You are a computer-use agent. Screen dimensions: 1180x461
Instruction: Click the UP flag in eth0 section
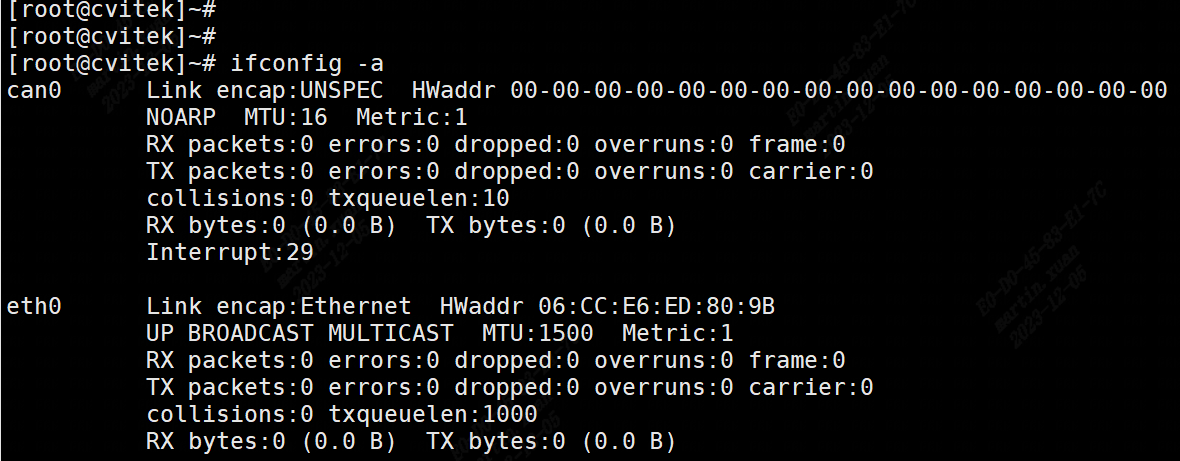click(x=160, y=333)
